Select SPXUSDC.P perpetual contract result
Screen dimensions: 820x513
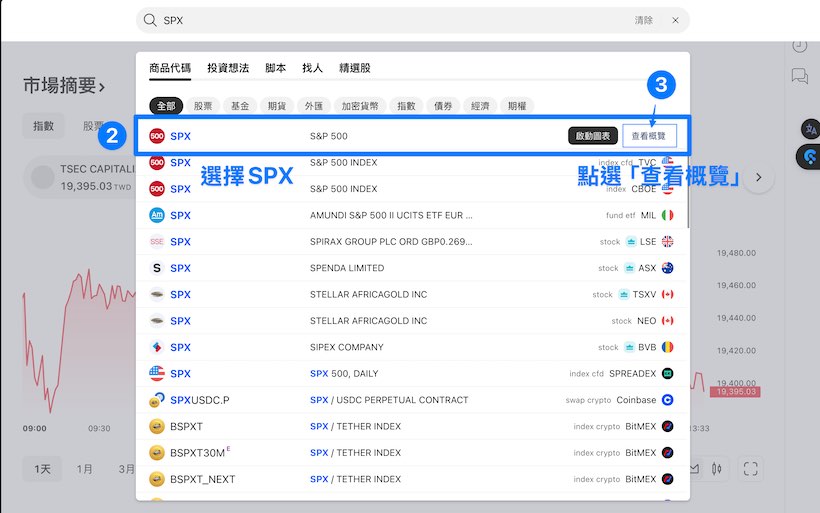click(x=412, y=400)
